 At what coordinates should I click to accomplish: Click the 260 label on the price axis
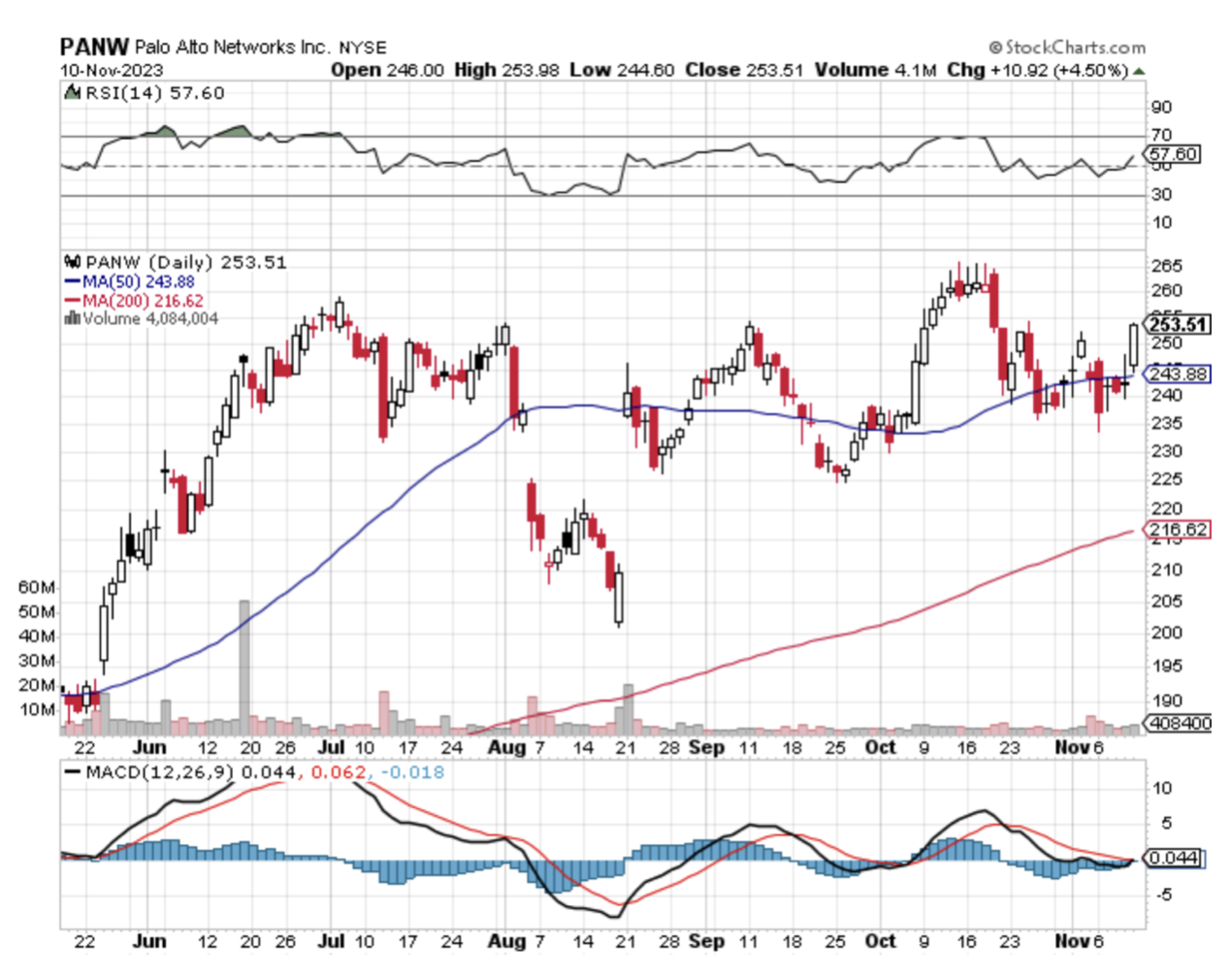[x=1167, y=290]
